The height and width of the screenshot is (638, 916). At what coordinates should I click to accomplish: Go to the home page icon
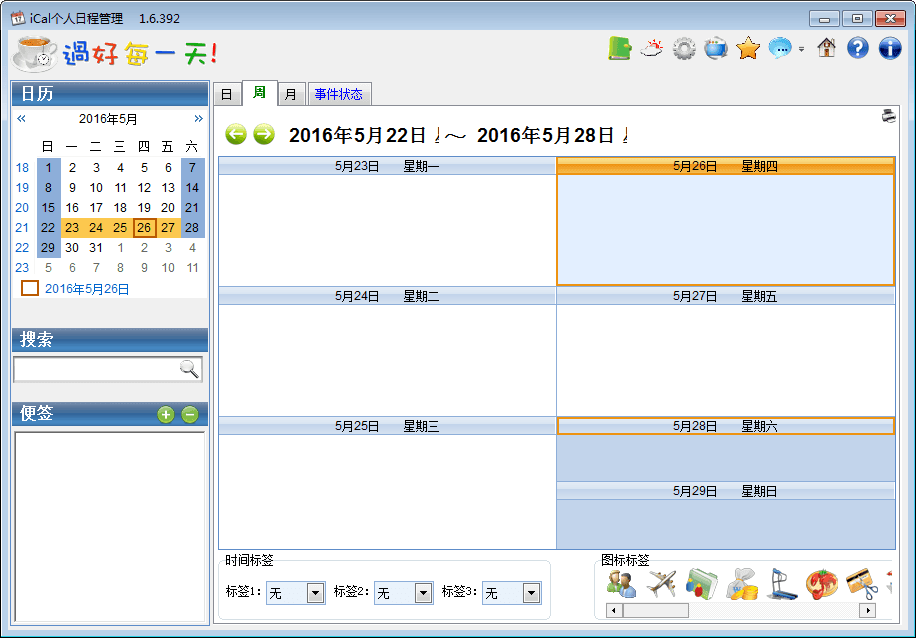tap(826, 48)
